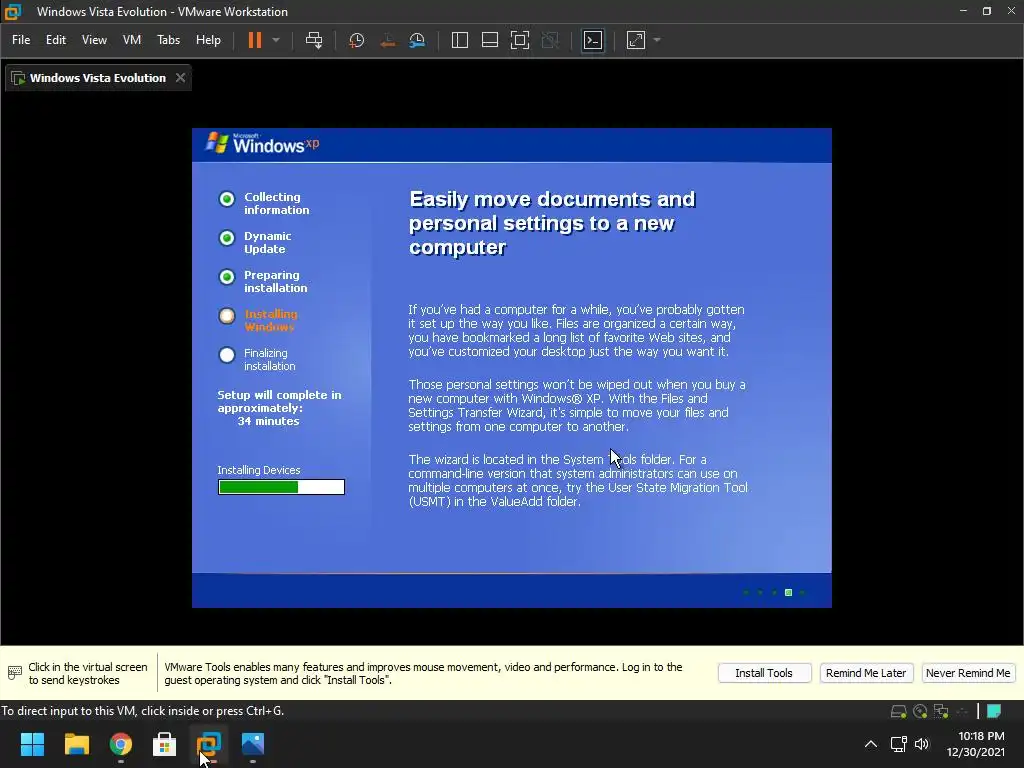The image size is (1024, 768).
Task: Open the Edit menu
Action: point(56,40)
